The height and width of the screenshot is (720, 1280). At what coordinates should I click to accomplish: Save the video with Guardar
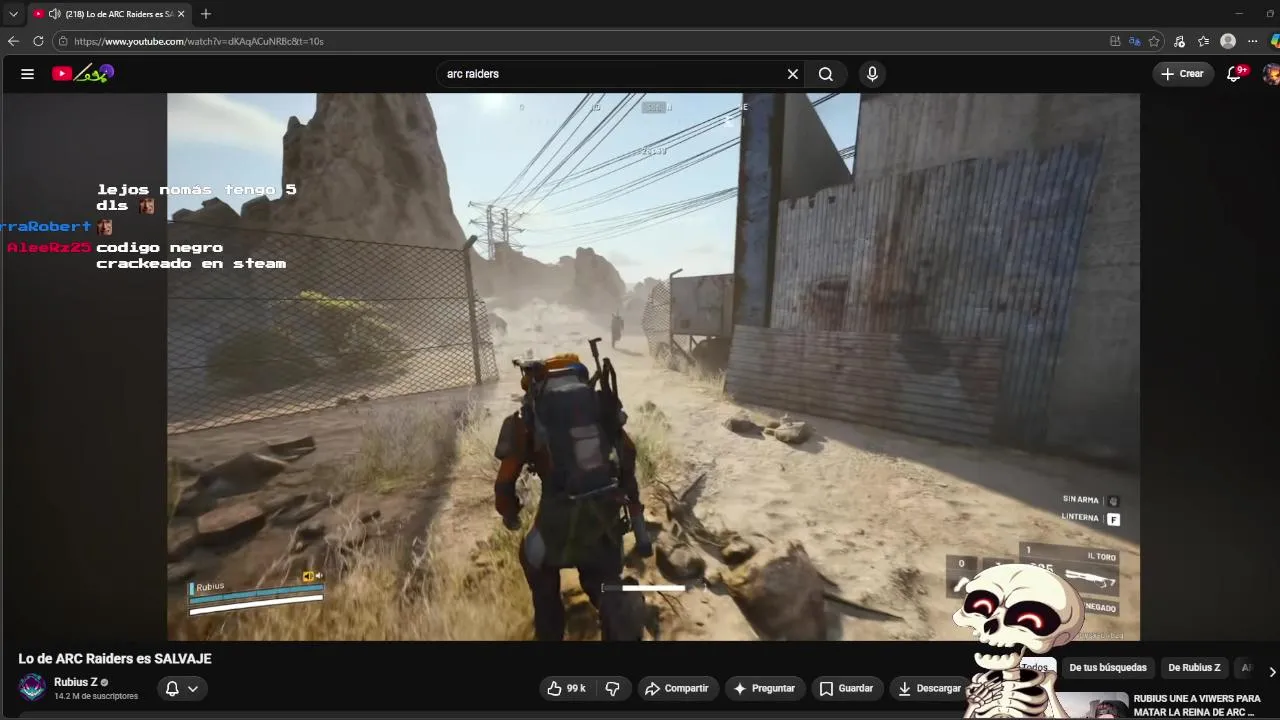pos(846,688)
